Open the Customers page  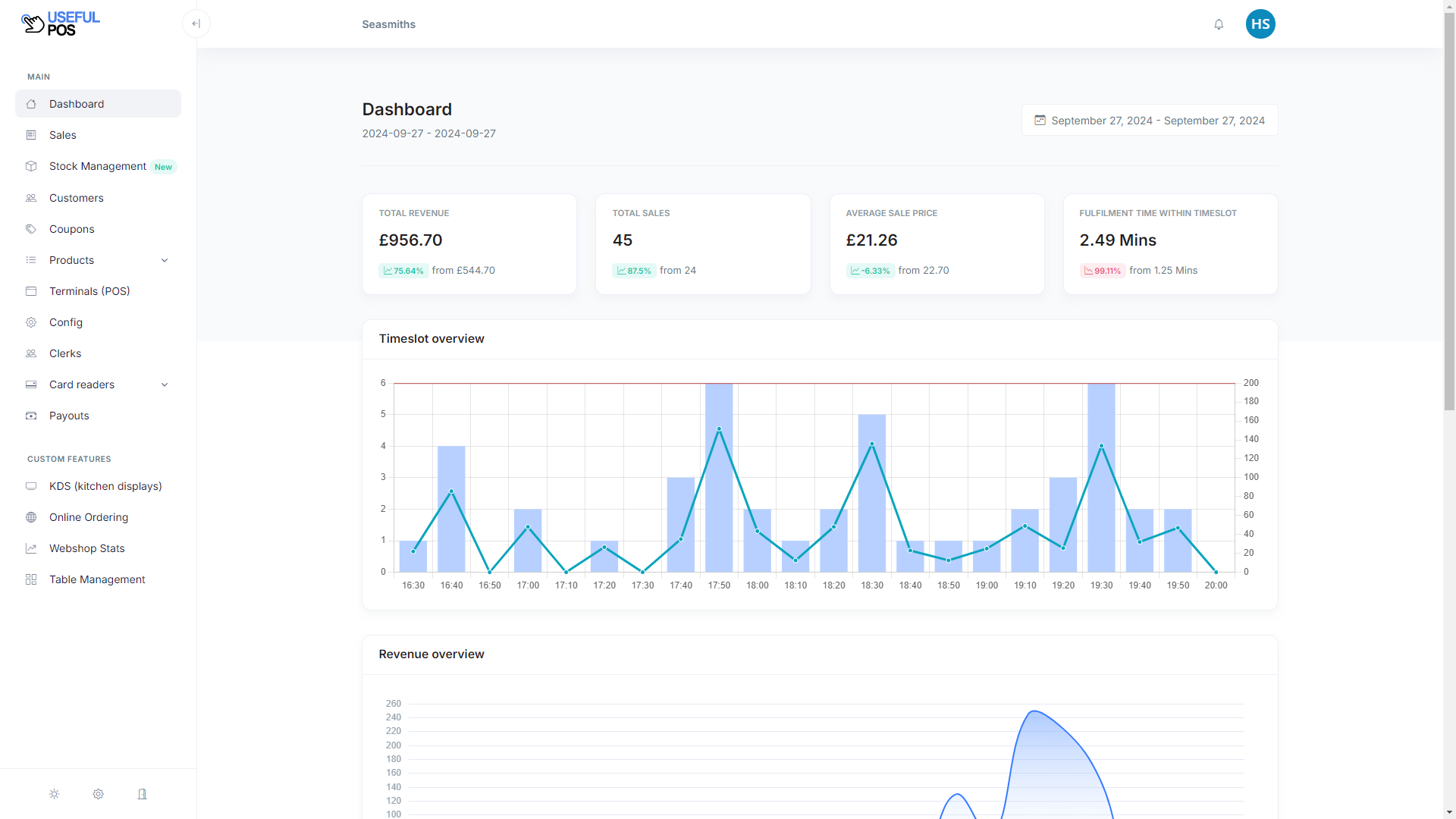(x=98, y=198)
